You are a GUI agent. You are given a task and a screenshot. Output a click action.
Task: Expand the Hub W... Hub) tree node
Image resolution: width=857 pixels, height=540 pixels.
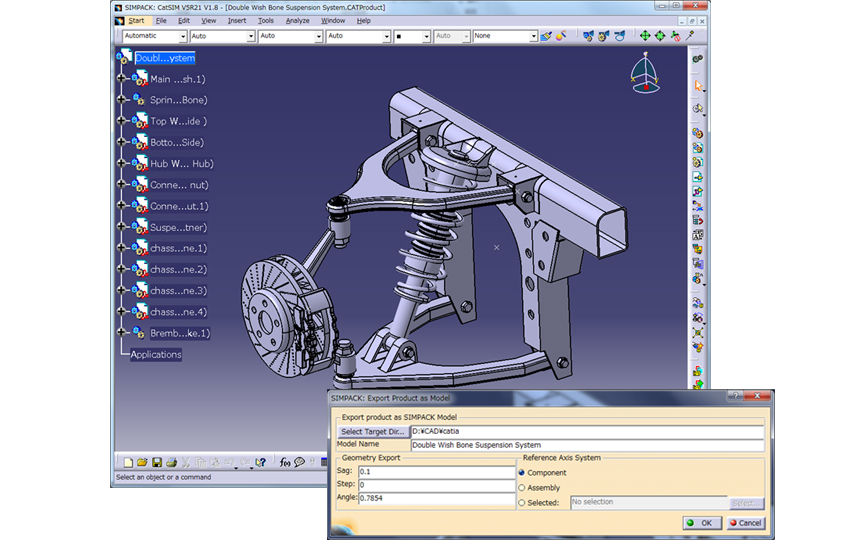(x=121, y=163)
